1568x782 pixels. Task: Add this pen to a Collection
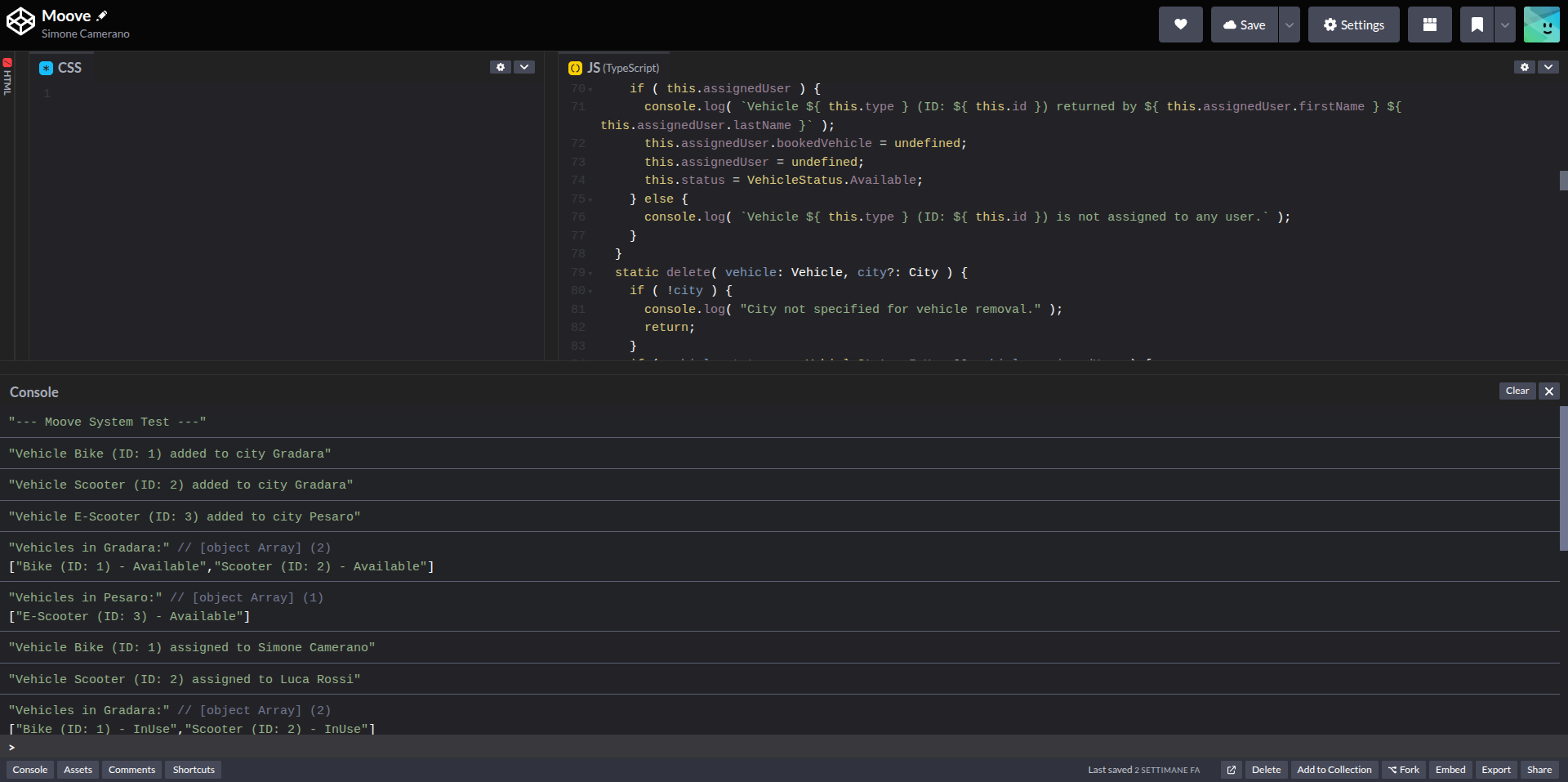pyautogui.click(x=1334, y=770)
